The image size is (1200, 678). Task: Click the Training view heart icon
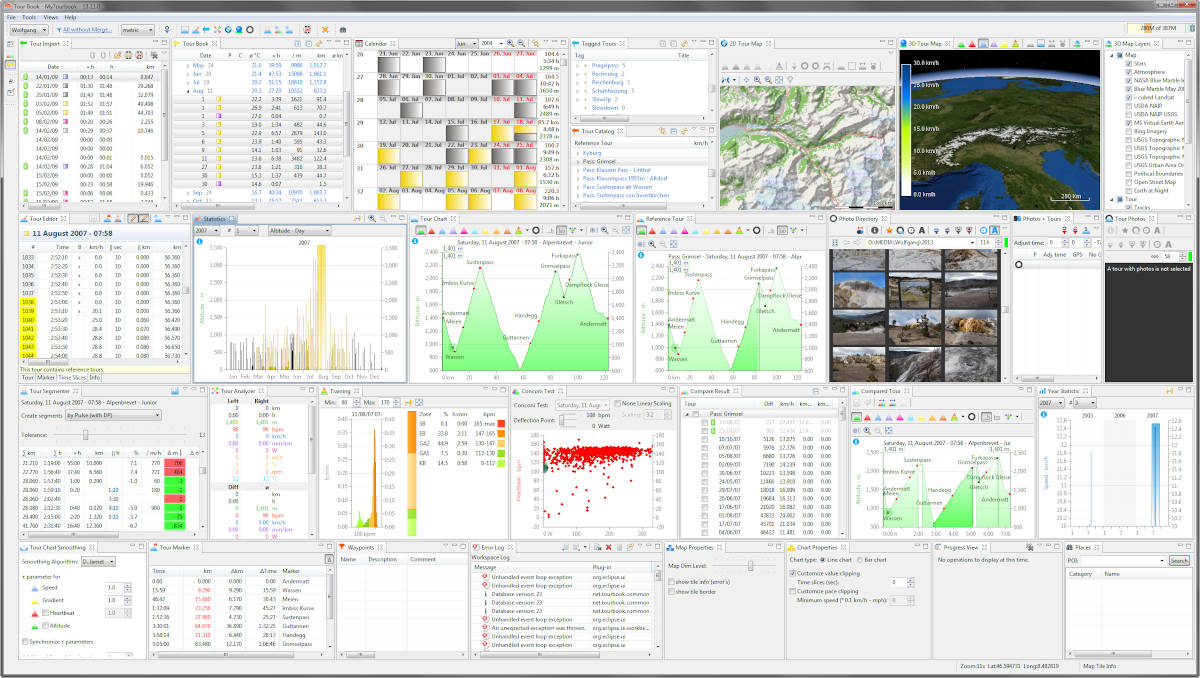coord(324,392)
